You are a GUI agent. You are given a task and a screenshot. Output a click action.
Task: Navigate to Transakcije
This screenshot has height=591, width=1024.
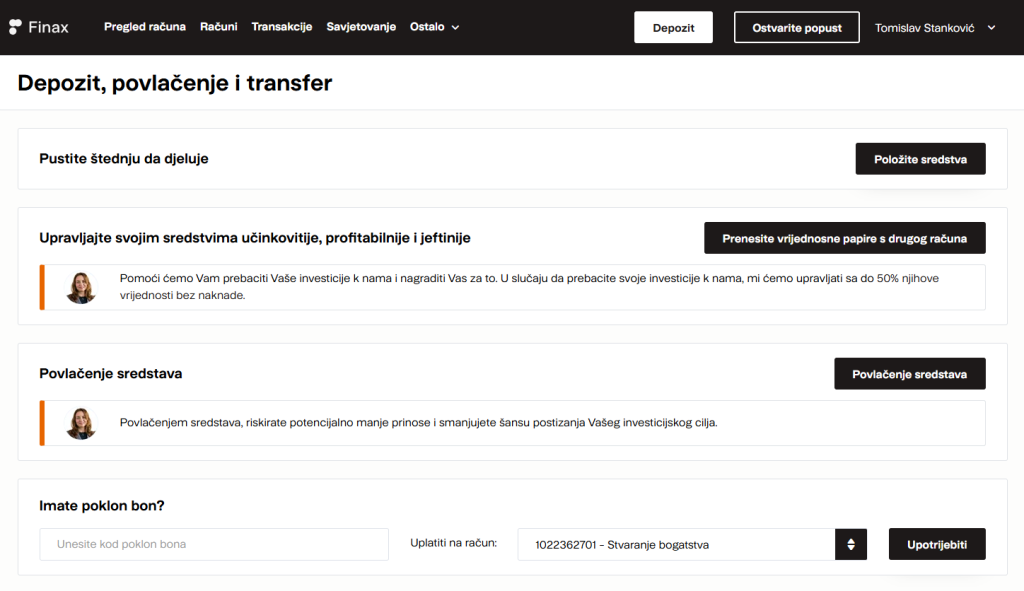coord(282,27)
